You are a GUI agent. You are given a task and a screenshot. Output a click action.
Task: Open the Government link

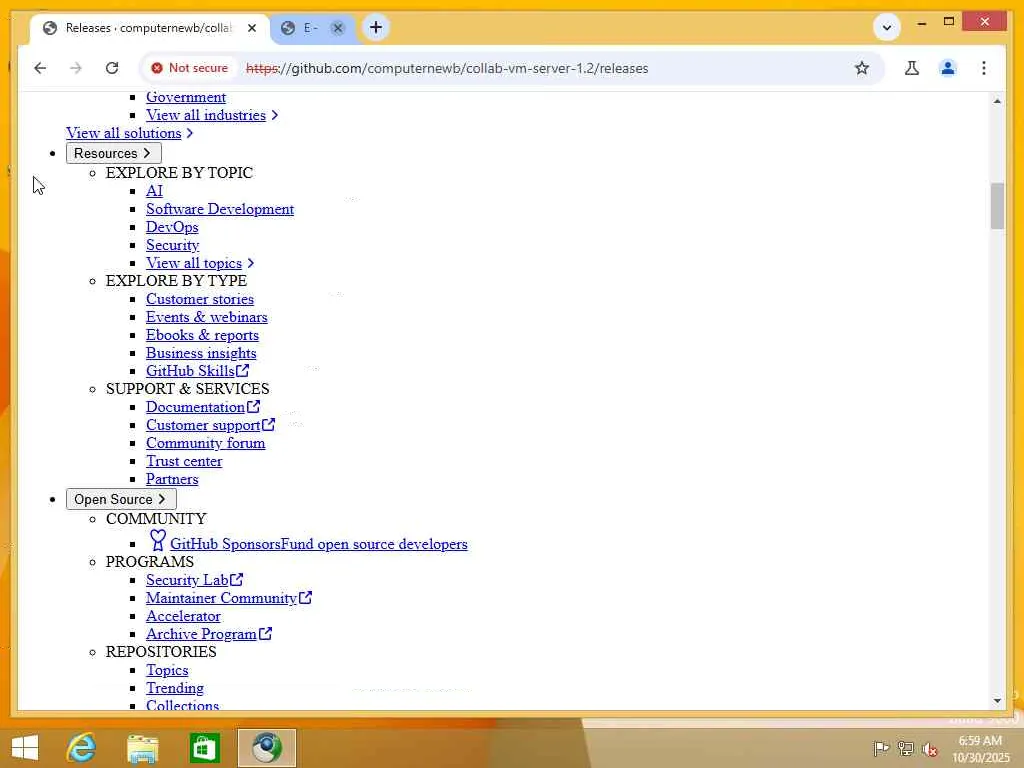(185, 97)
